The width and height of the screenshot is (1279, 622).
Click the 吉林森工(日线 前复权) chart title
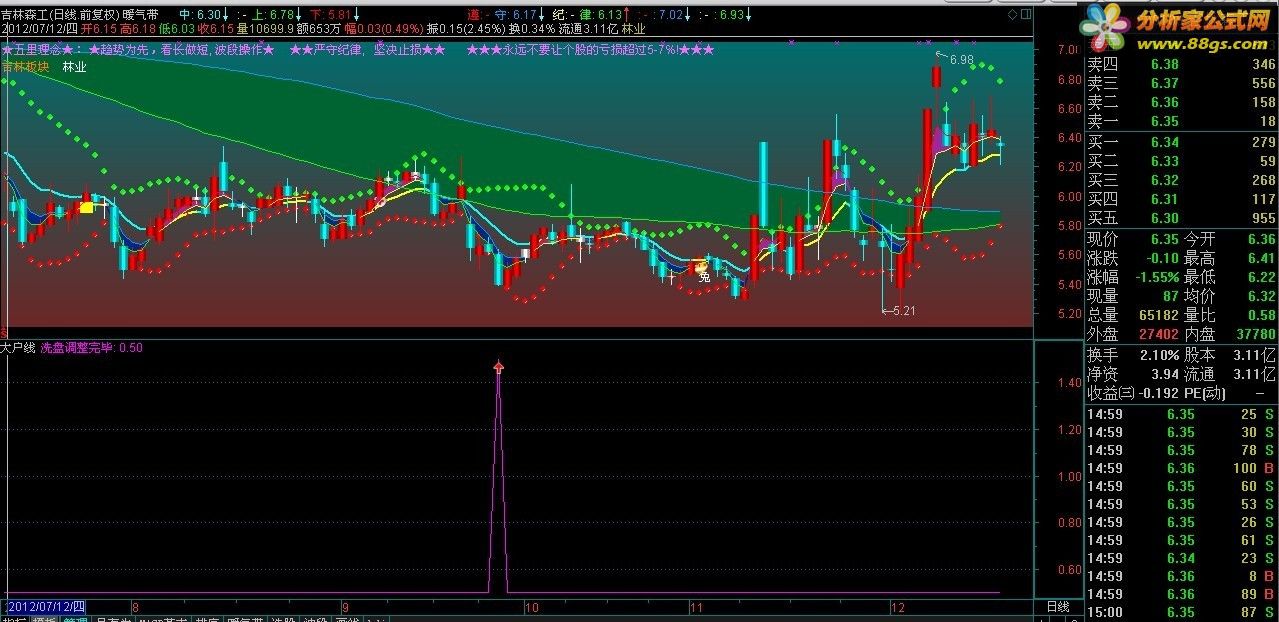(x=60, y=15)
